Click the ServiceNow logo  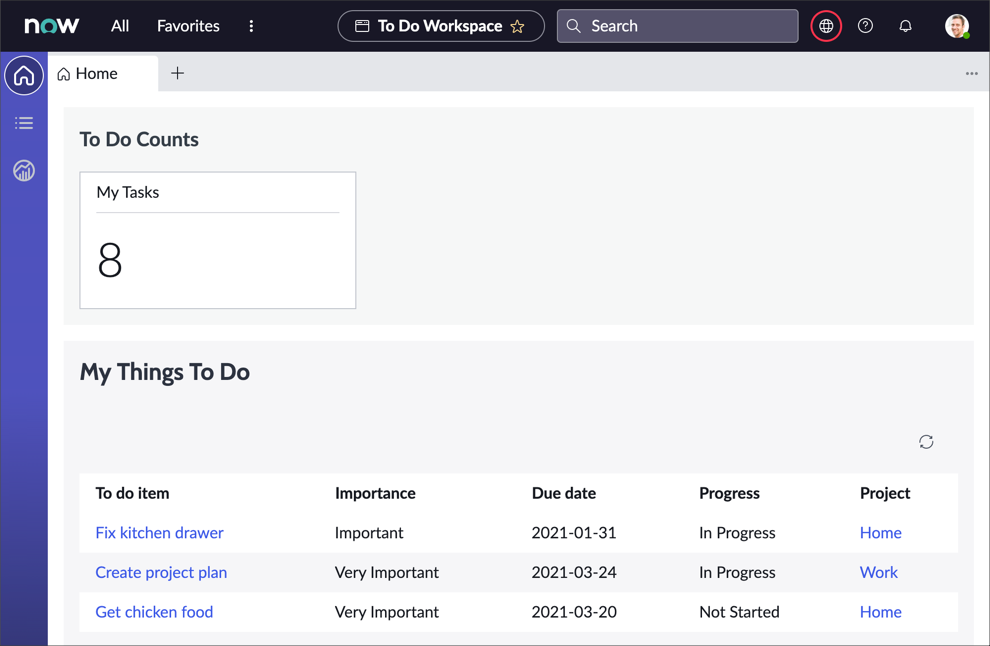[51, 26]
